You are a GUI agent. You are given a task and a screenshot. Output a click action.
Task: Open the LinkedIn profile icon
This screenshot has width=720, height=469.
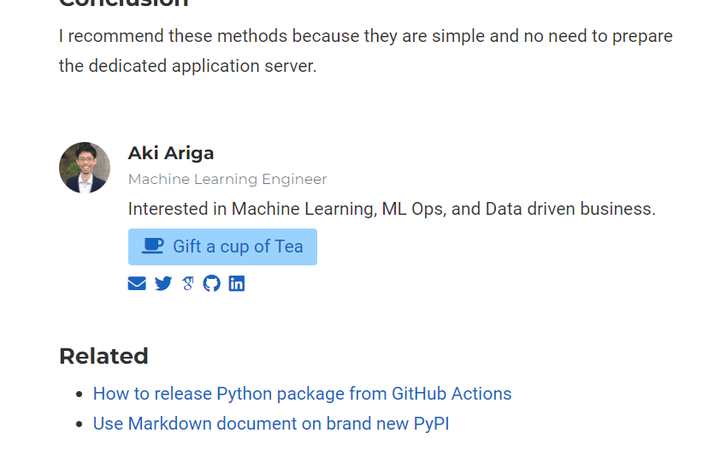[236, 284]
